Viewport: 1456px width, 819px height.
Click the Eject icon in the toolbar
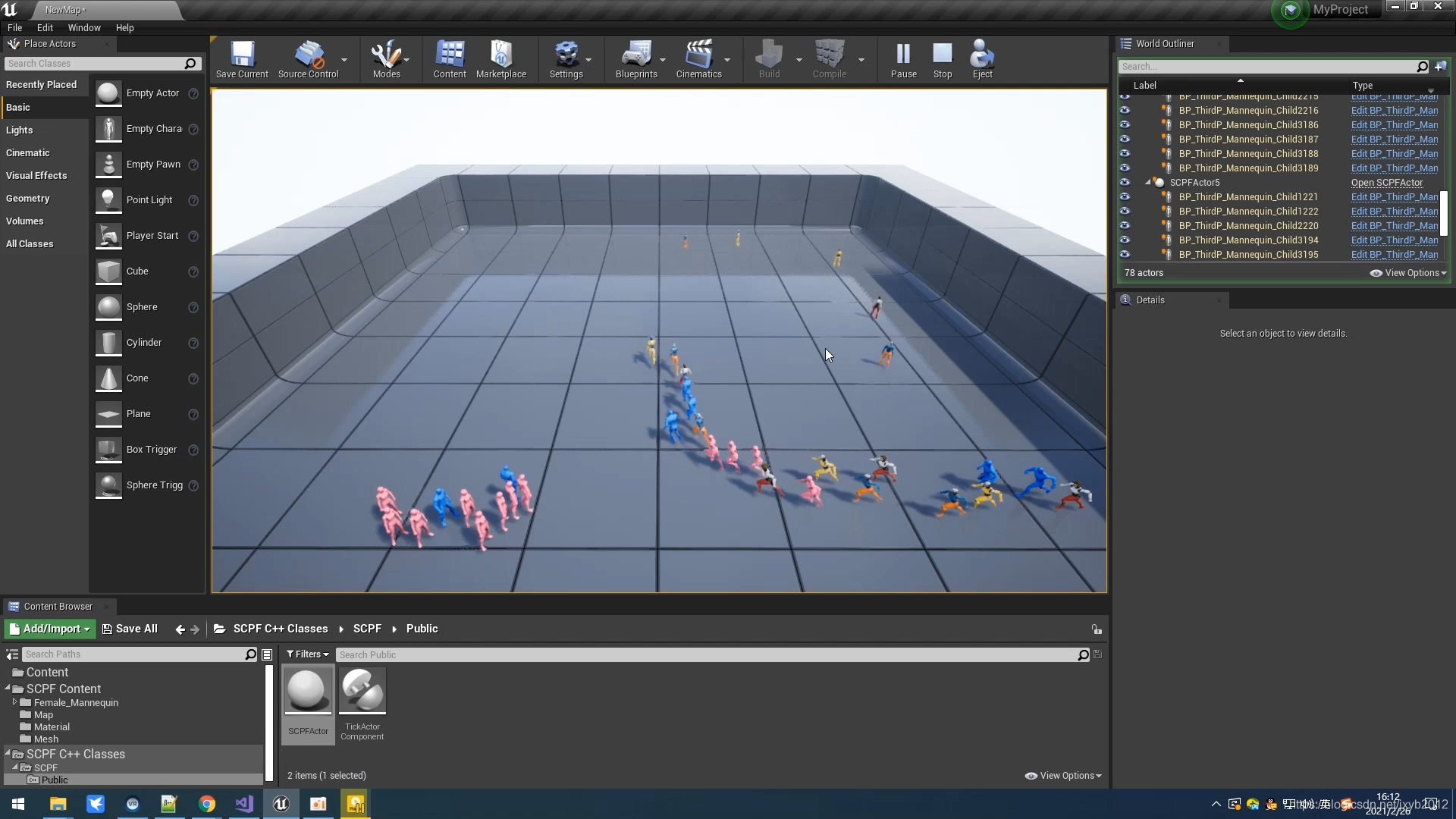(982, 59)
